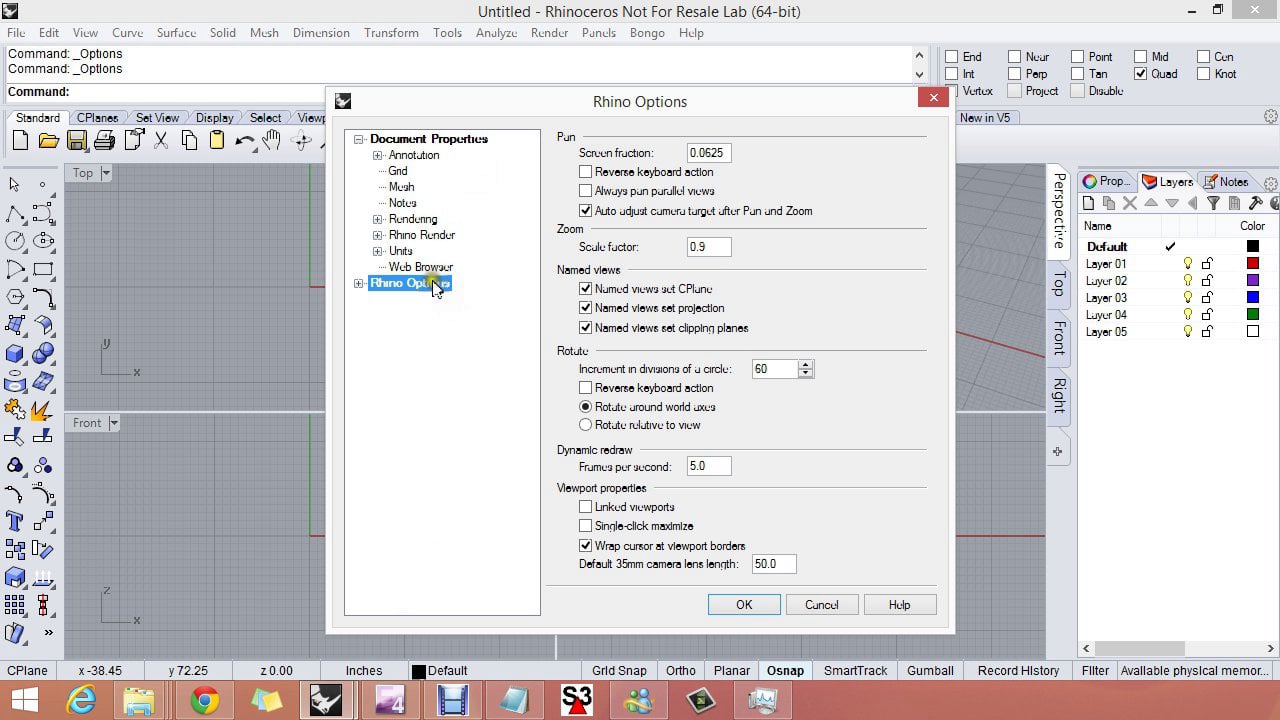
Task: Expand the Rendering tree node
Action: pos(378,219)
